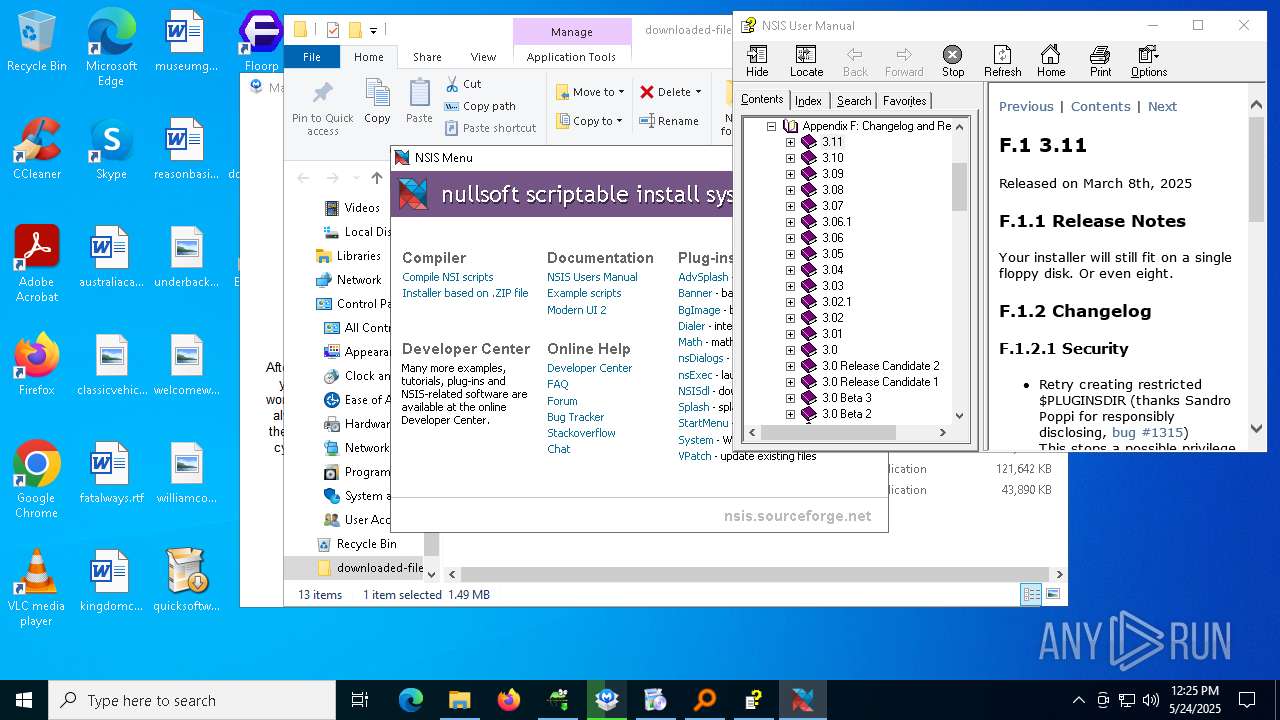
Task: Open the File tab in Explorer
Action: pos(312,57)
